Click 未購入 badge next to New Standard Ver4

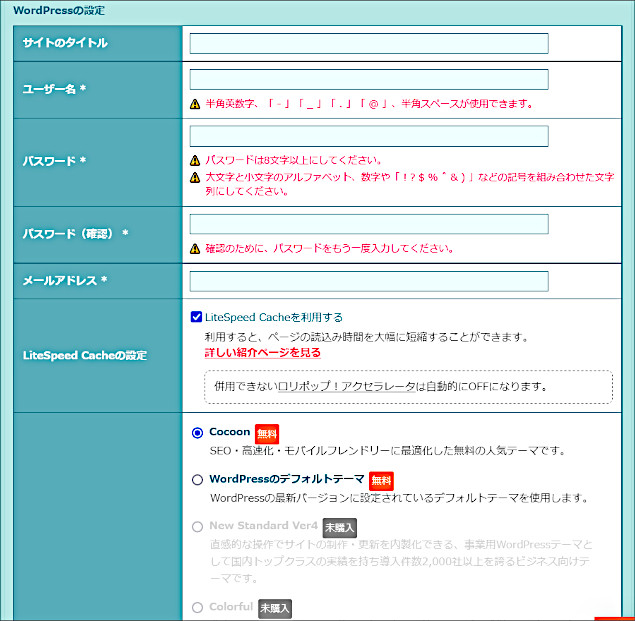point(339,527)
